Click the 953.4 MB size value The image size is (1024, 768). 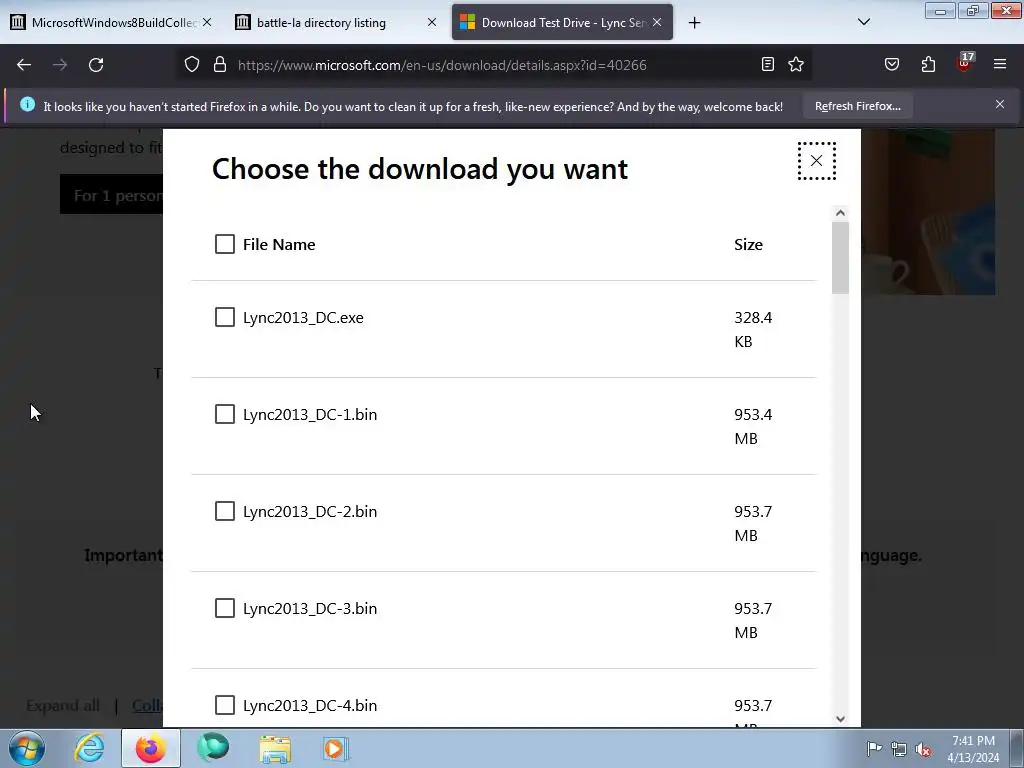click(753, 426)
